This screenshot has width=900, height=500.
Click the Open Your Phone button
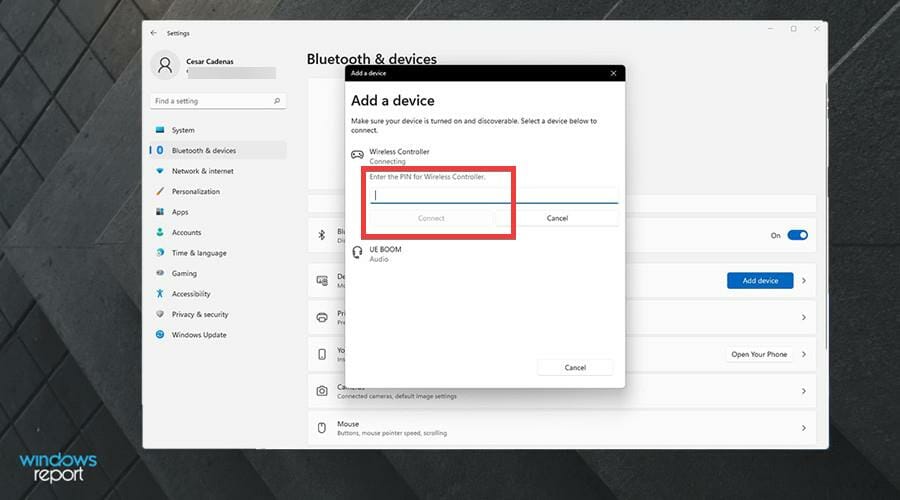pyautogui.click(x=759, y=354)
